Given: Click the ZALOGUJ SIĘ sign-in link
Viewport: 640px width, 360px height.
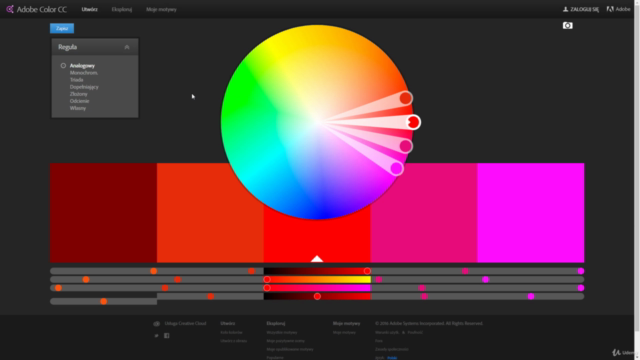Looking at the screenshot, I should point(584,9).
